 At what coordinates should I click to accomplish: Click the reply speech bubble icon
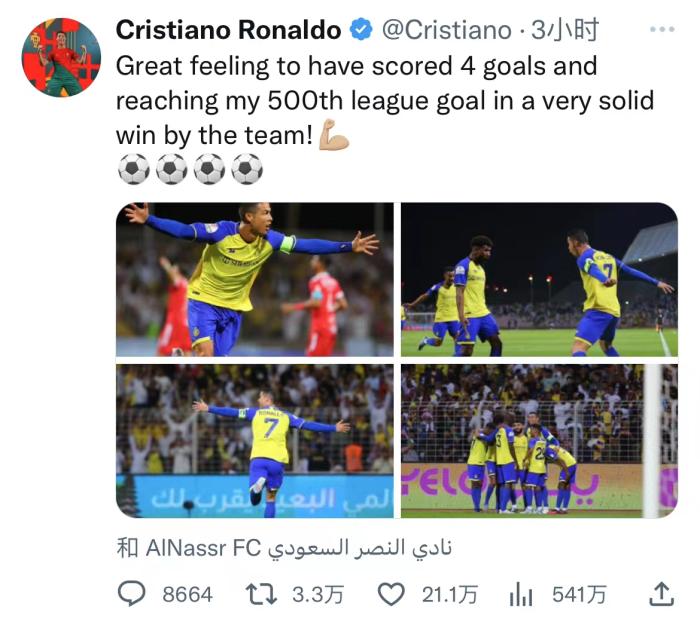132,594
